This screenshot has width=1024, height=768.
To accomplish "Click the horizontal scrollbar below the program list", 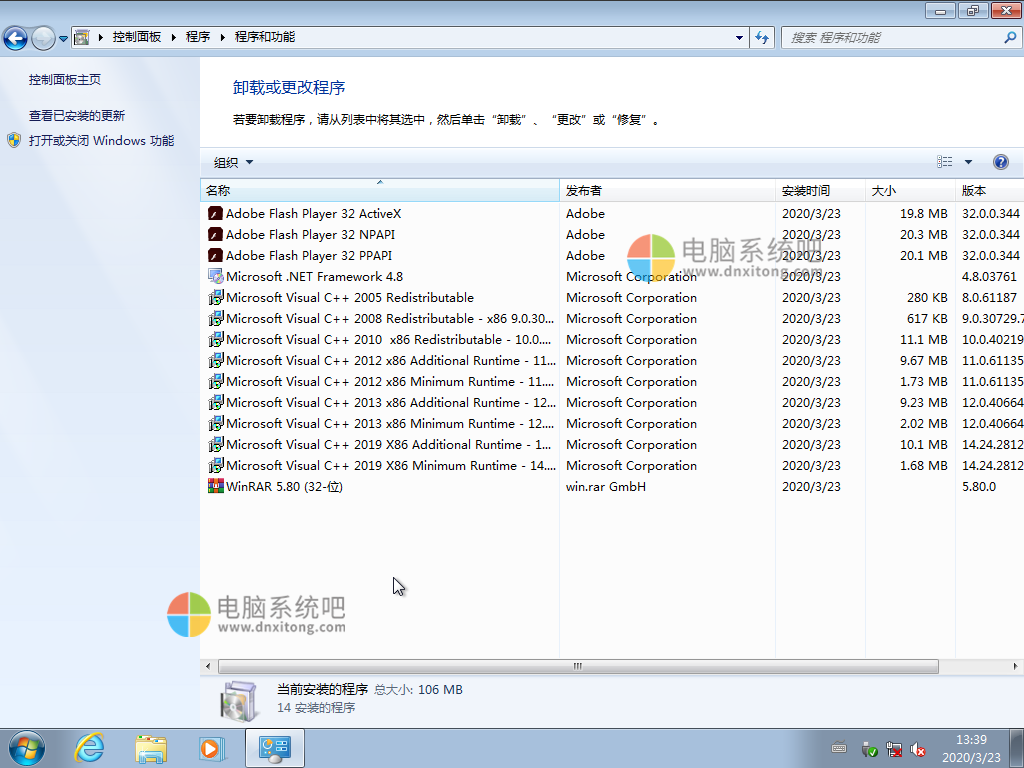I will point(576,664).
